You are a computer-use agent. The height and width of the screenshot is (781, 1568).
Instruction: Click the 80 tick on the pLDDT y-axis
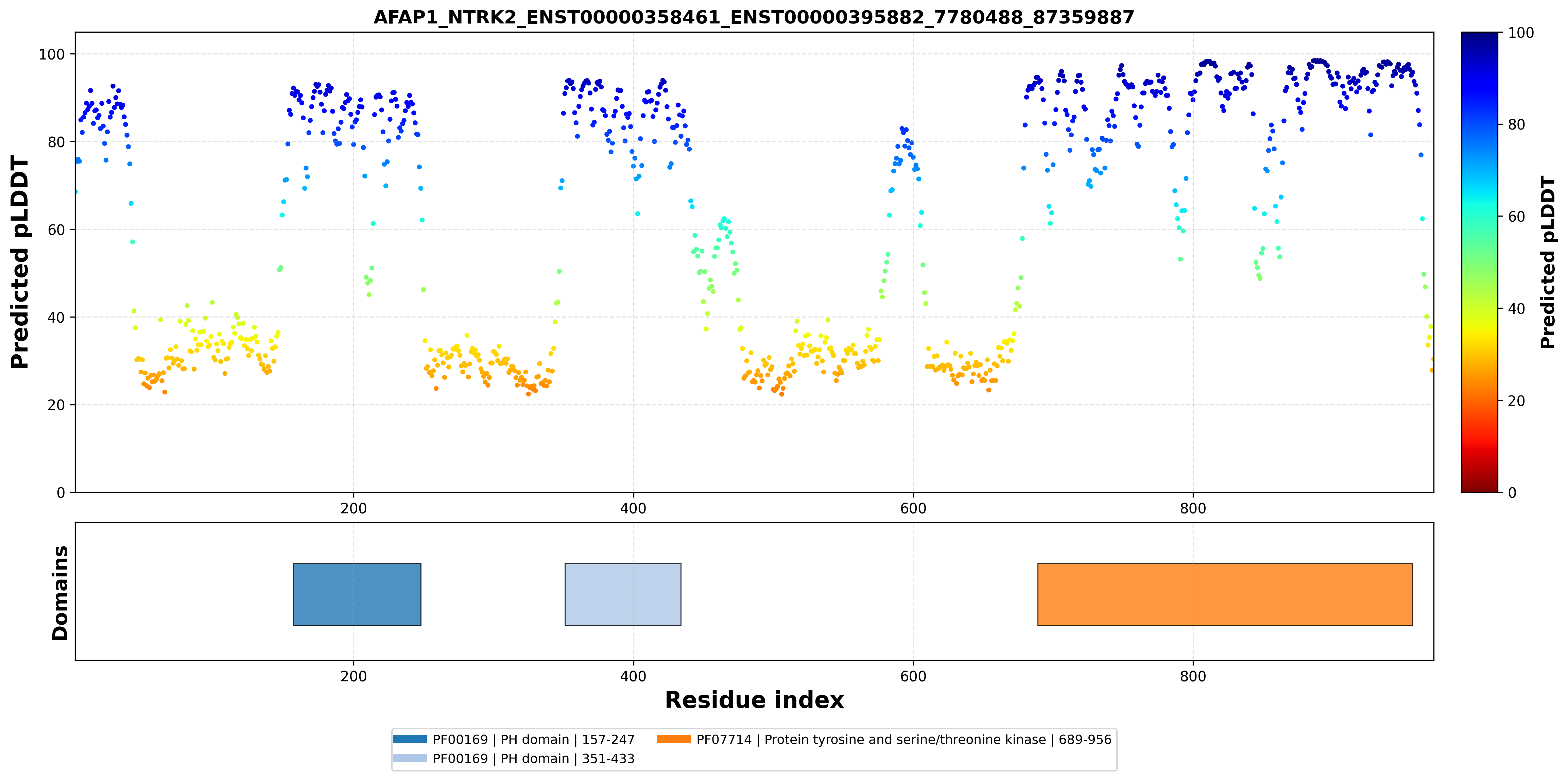click(x=56, y=142)
